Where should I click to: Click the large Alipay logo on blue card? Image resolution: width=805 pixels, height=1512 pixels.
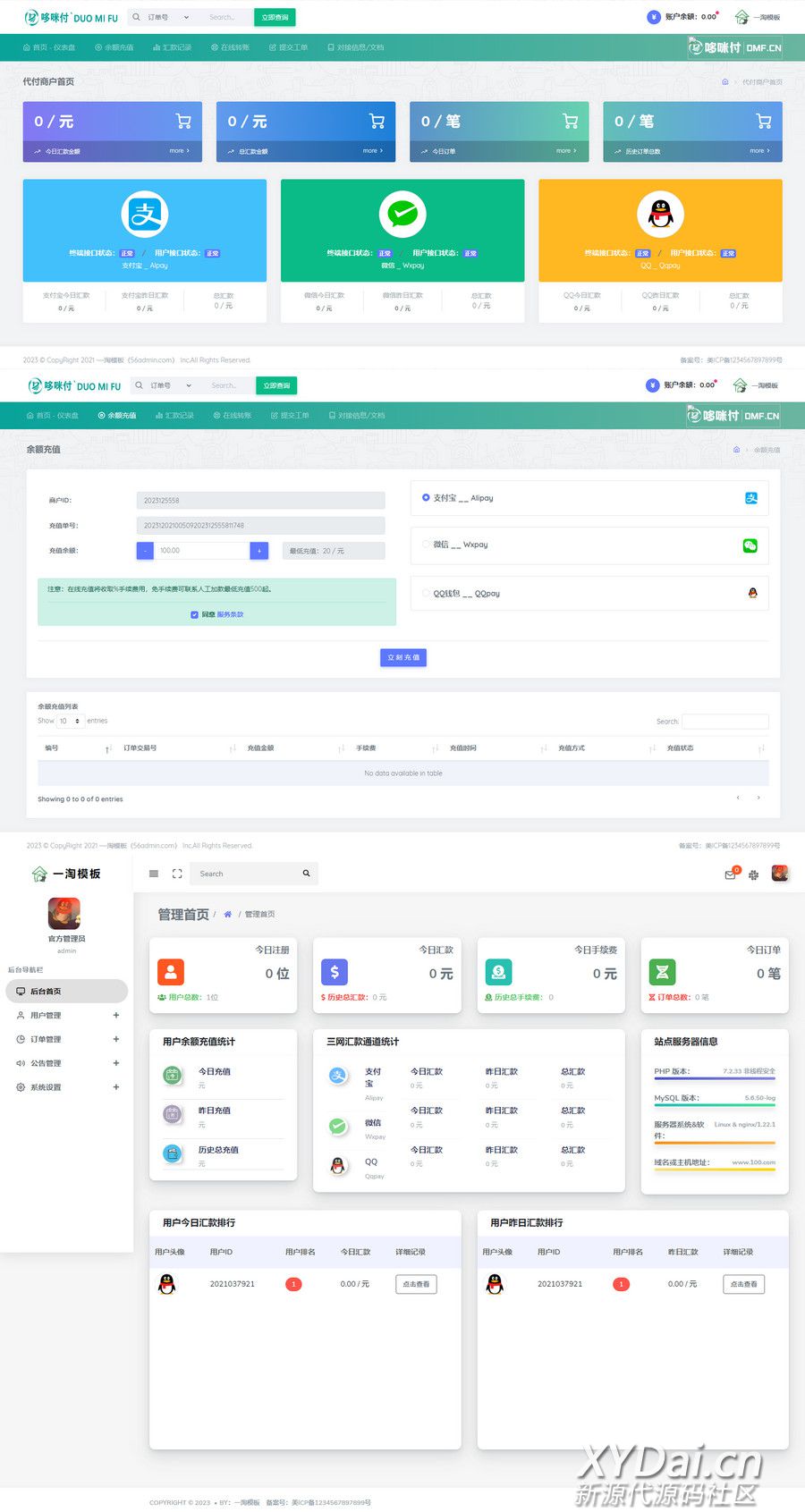click(x=145, y=215)
